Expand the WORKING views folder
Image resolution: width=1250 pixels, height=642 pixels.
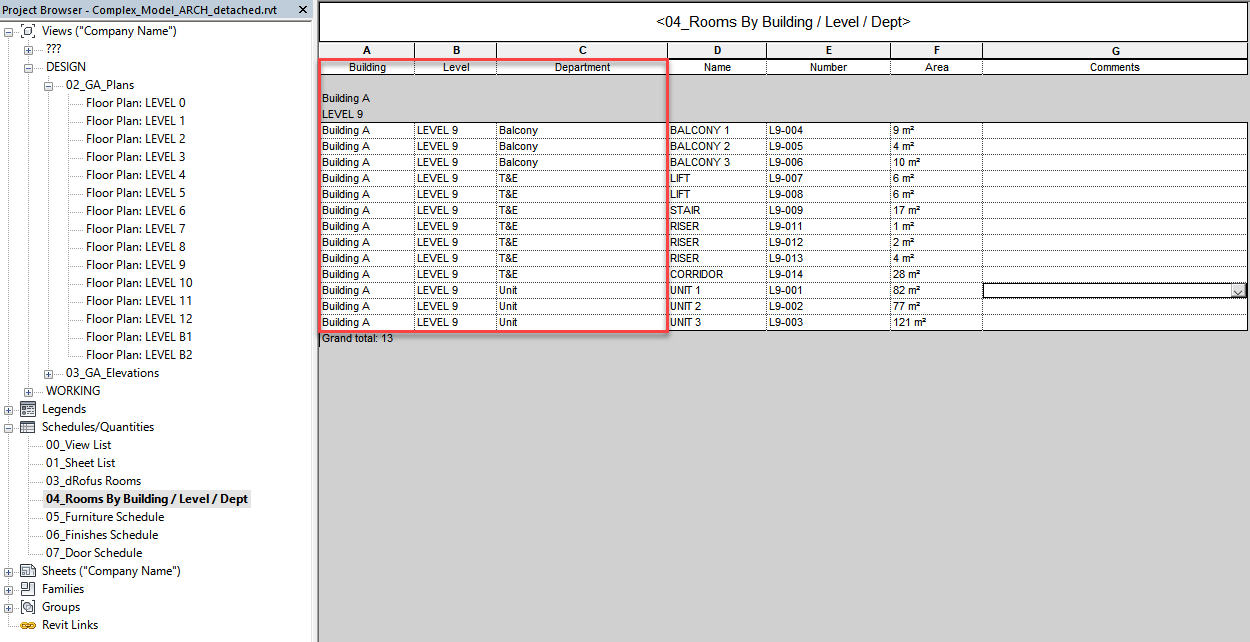click(29, 391)
